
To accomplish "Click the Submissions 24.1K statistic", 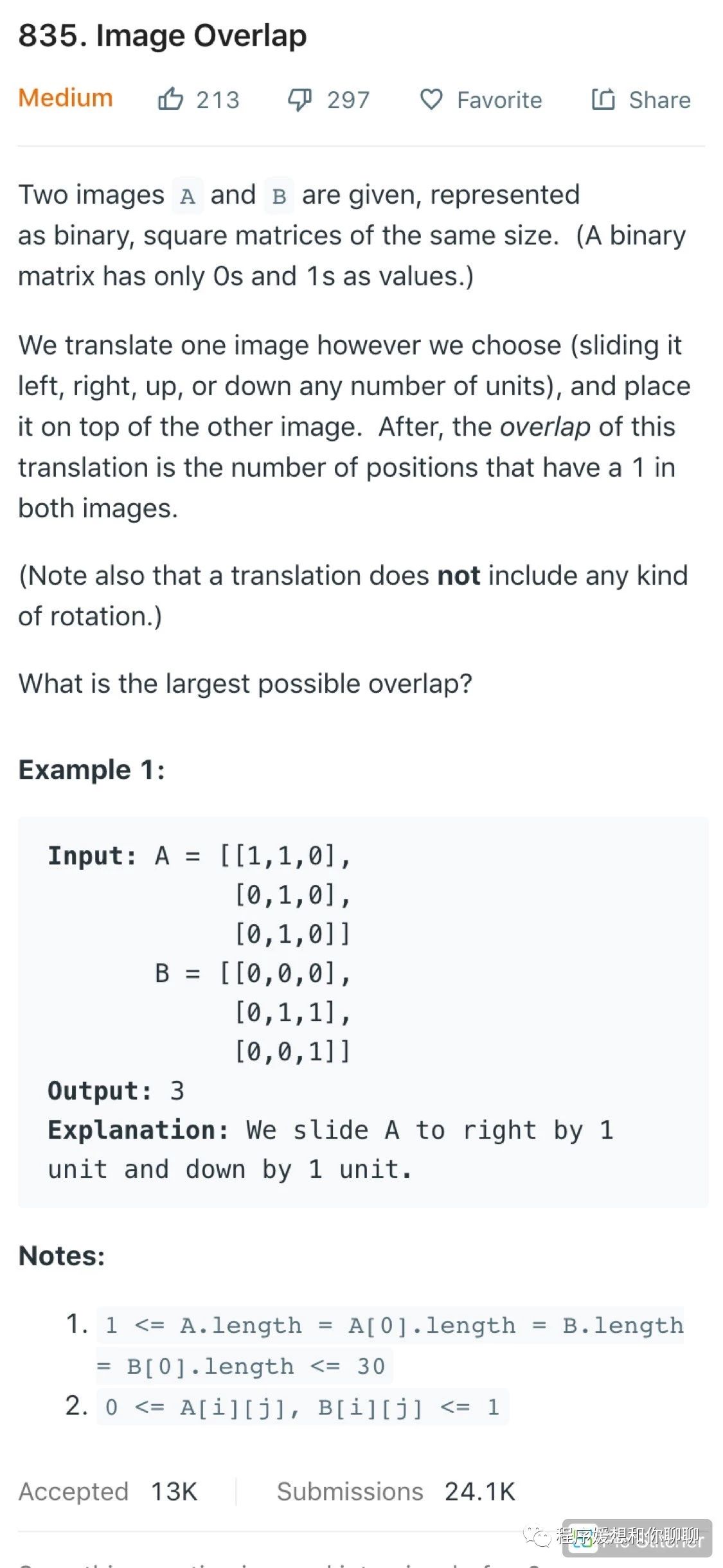I will [396, 1492].
